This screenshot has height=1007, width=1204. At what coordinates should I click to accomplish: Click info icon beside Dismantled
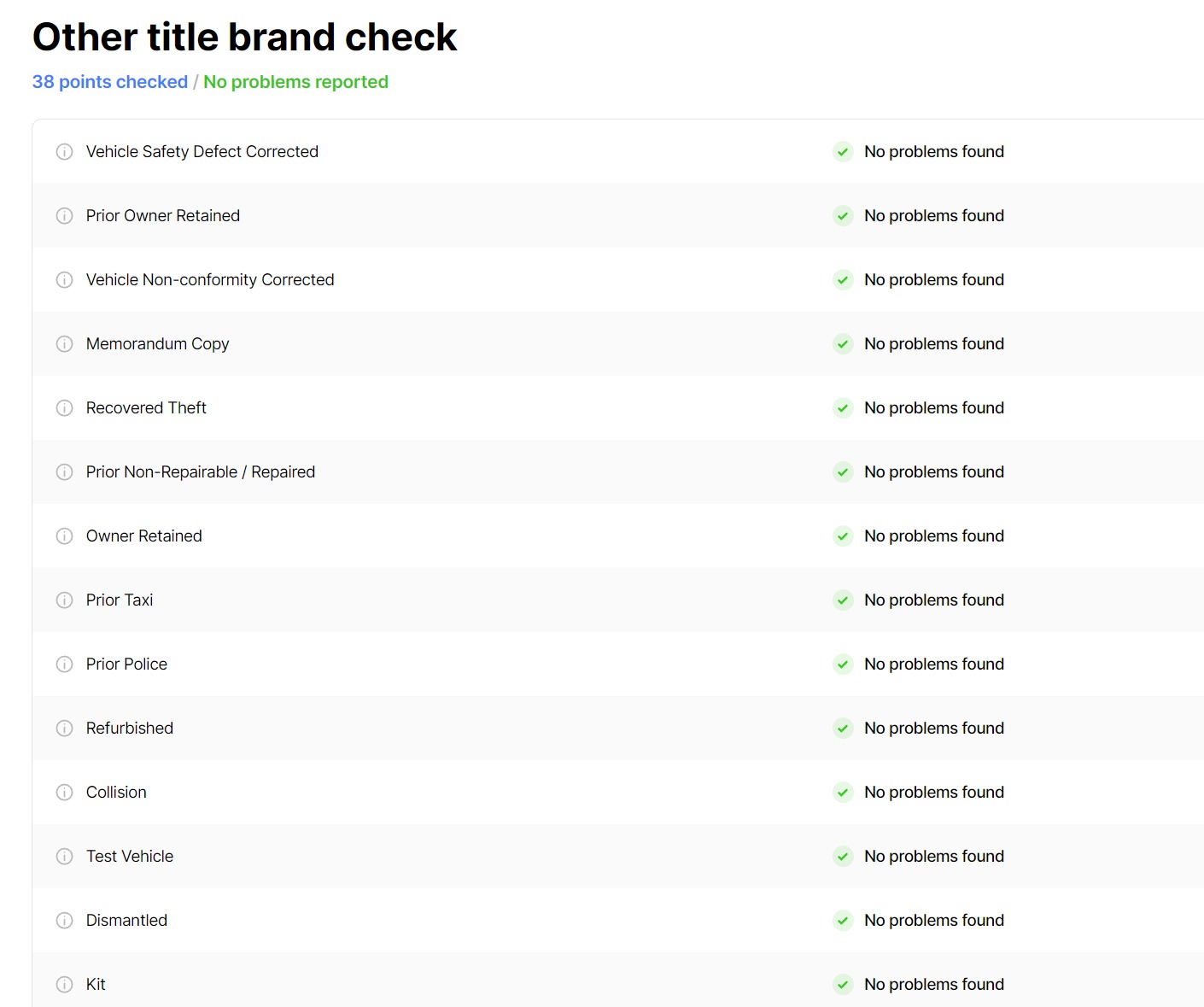[x=64, y=921]
